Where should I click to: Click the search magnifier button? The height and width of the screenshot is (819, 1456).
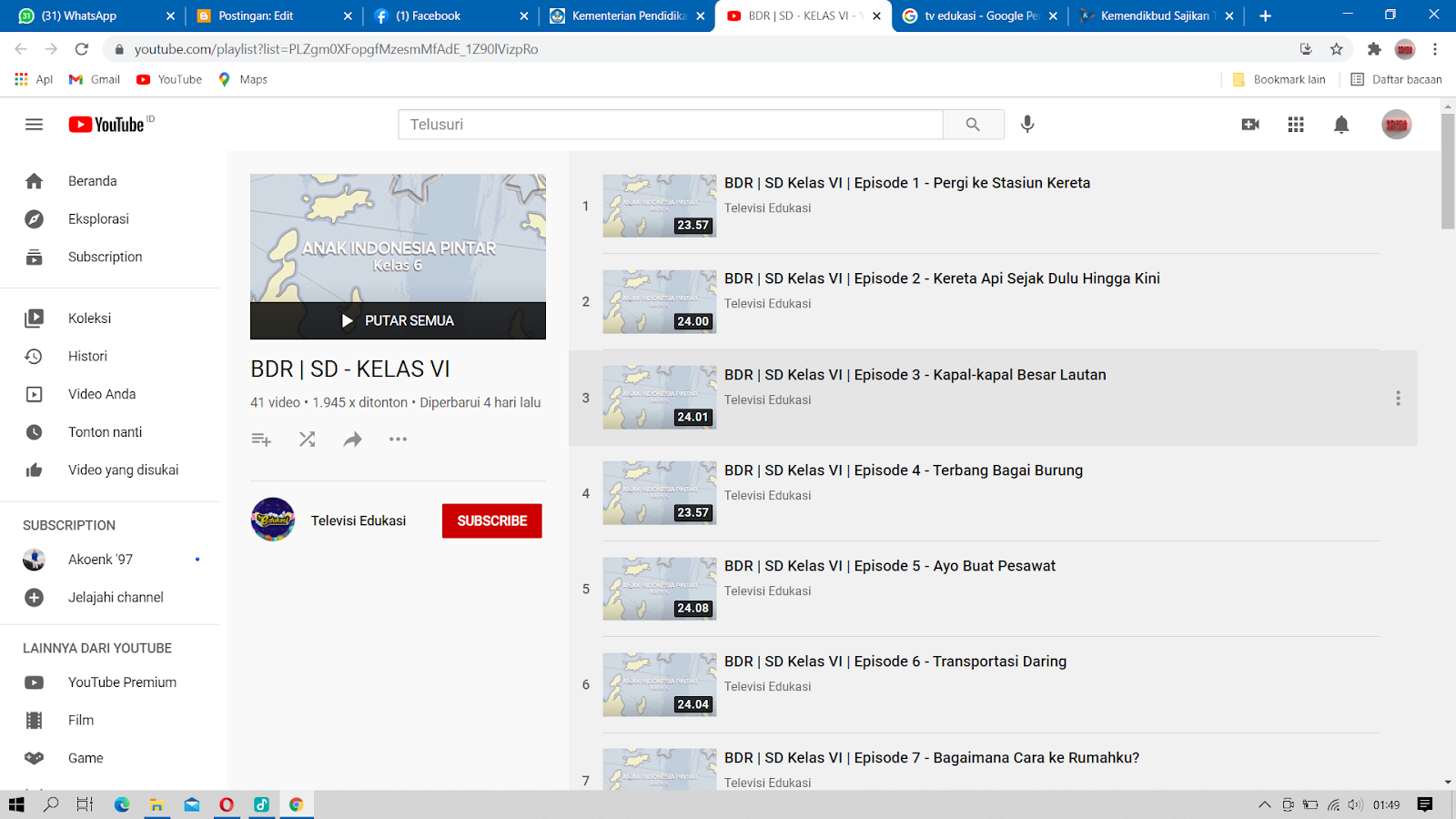point(973,125)
